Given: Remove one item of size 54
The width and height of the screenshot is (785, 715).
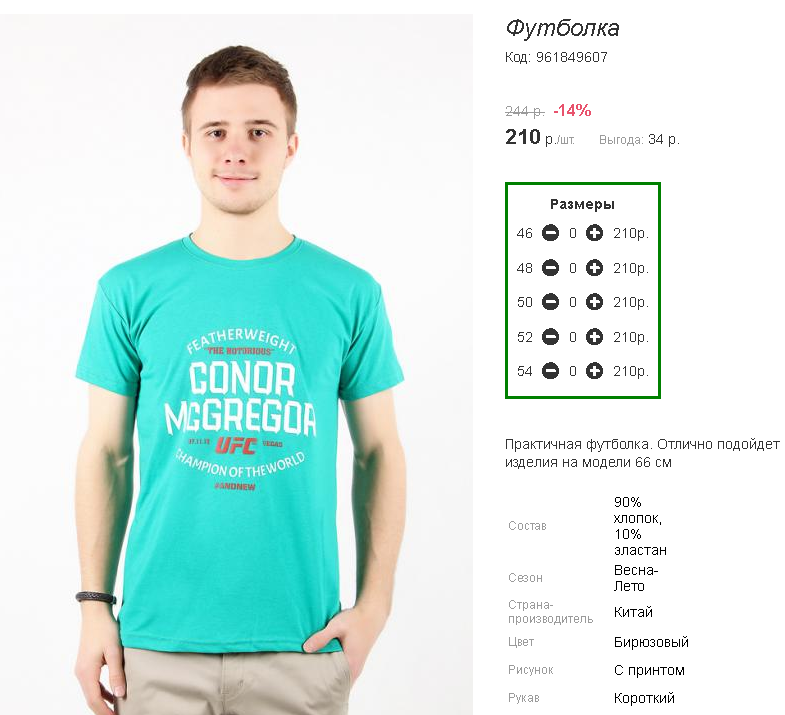Looking at the screenshot, I should point(550,371).
